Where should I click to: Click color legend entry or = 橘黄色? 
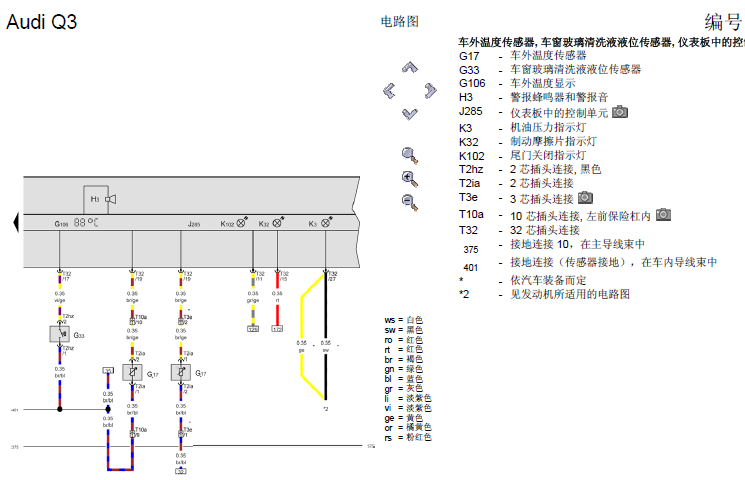pos(408,427)
